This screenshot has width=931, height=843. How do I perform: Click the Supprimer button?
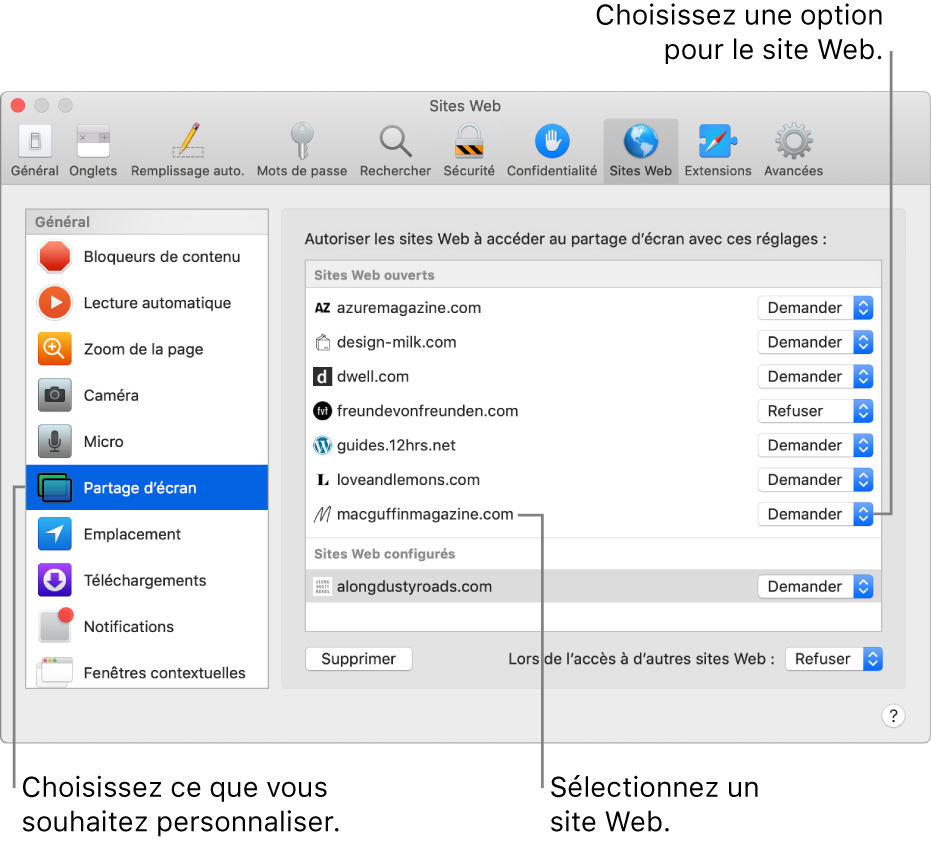coord(358,659)
